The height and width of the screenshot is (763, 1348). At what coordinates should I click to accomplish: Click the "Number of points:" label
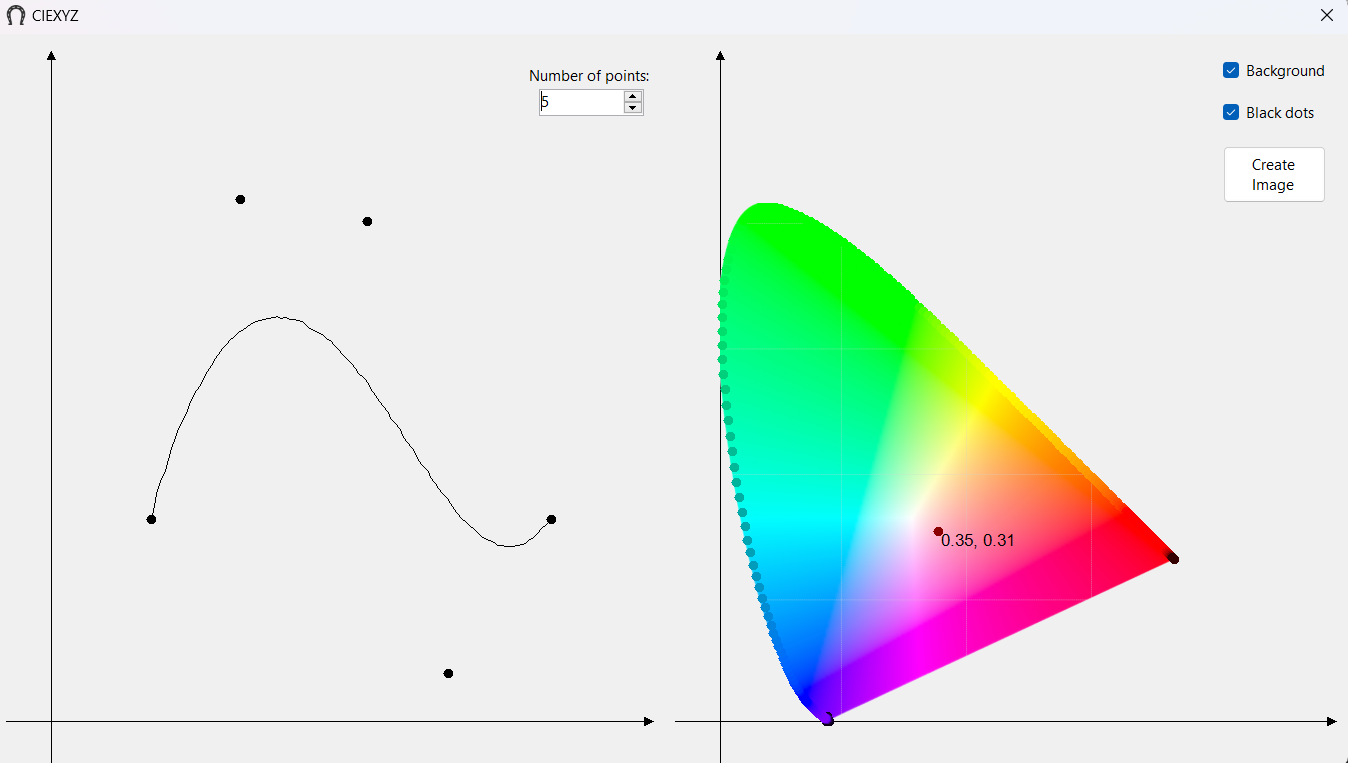pos(589,76)
